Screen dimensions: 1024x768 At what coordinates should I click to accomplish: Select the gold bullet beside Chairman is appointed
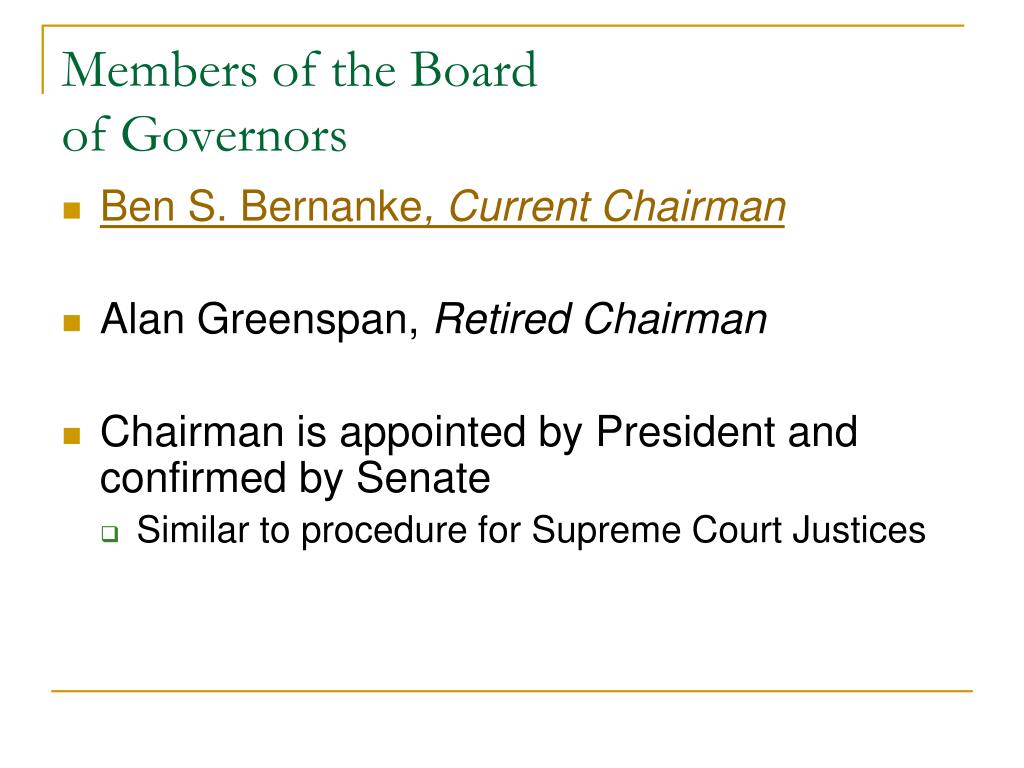tap(72, 436)
